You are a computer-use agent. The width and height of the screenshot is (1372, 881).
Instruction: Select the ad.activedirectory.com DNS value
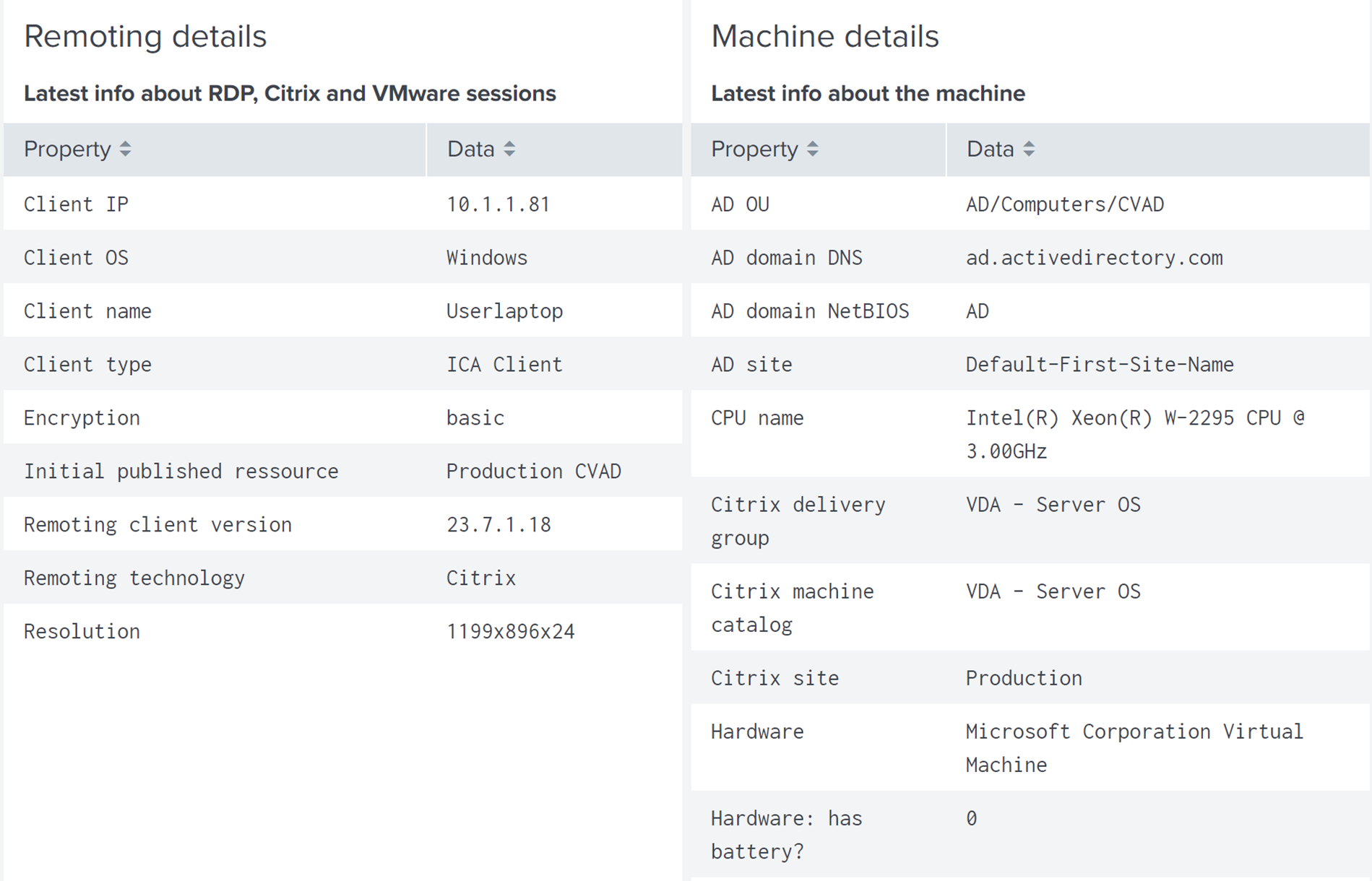(x=1094, y=258)
